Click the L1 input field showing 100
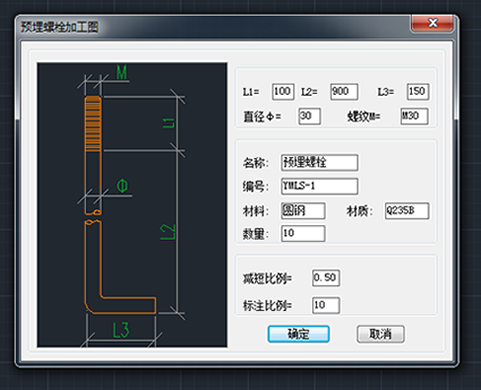The width and height of the screenshot is (481, 390). [x=283, y=92]
